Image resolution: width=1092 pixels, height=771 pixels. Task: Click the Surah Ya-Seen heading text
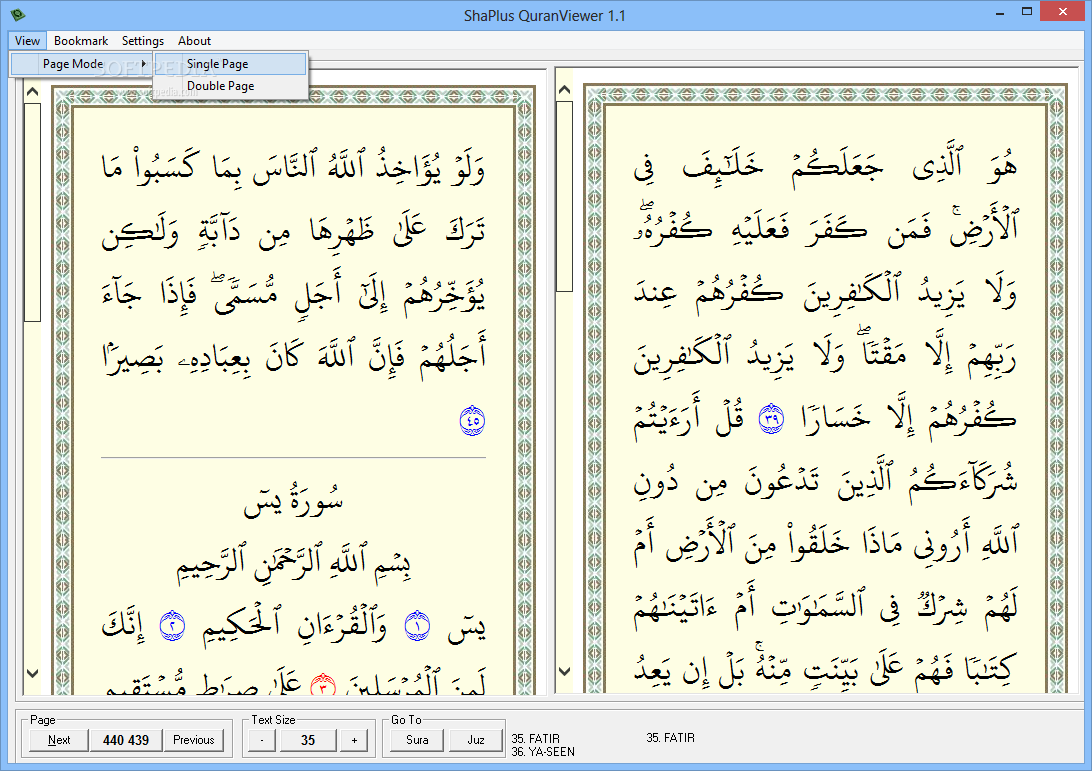(293, 499)
